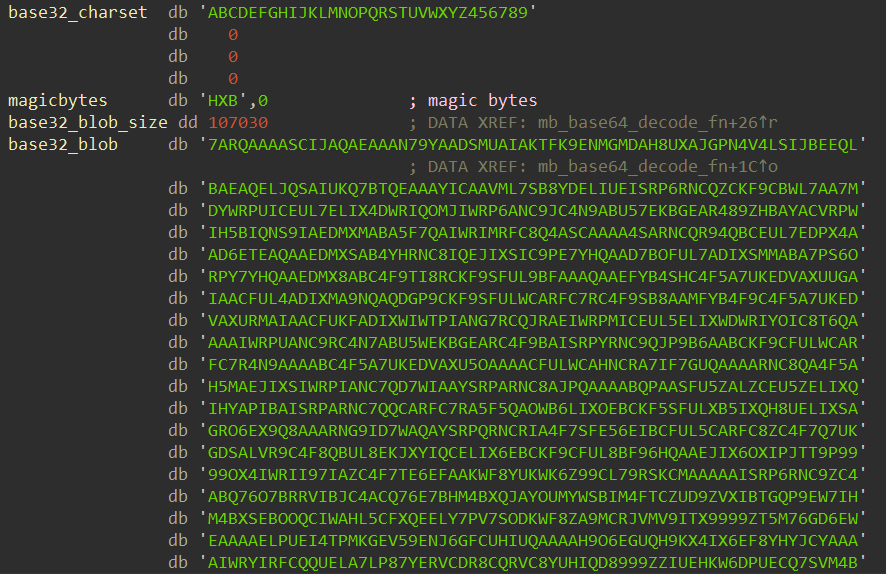
Task: Click blob string starting with 'BAEAQELJQSAIUKQ'
Action: (533, 189)
